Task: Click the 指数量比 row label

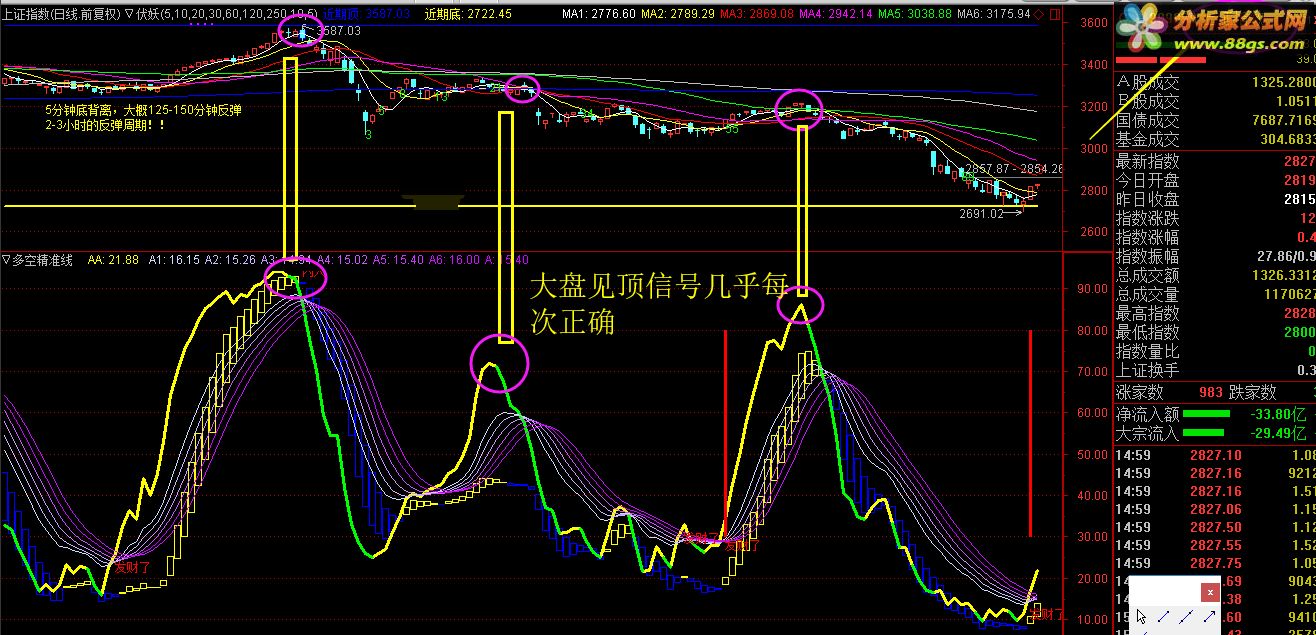Action: click(1147, 351)
